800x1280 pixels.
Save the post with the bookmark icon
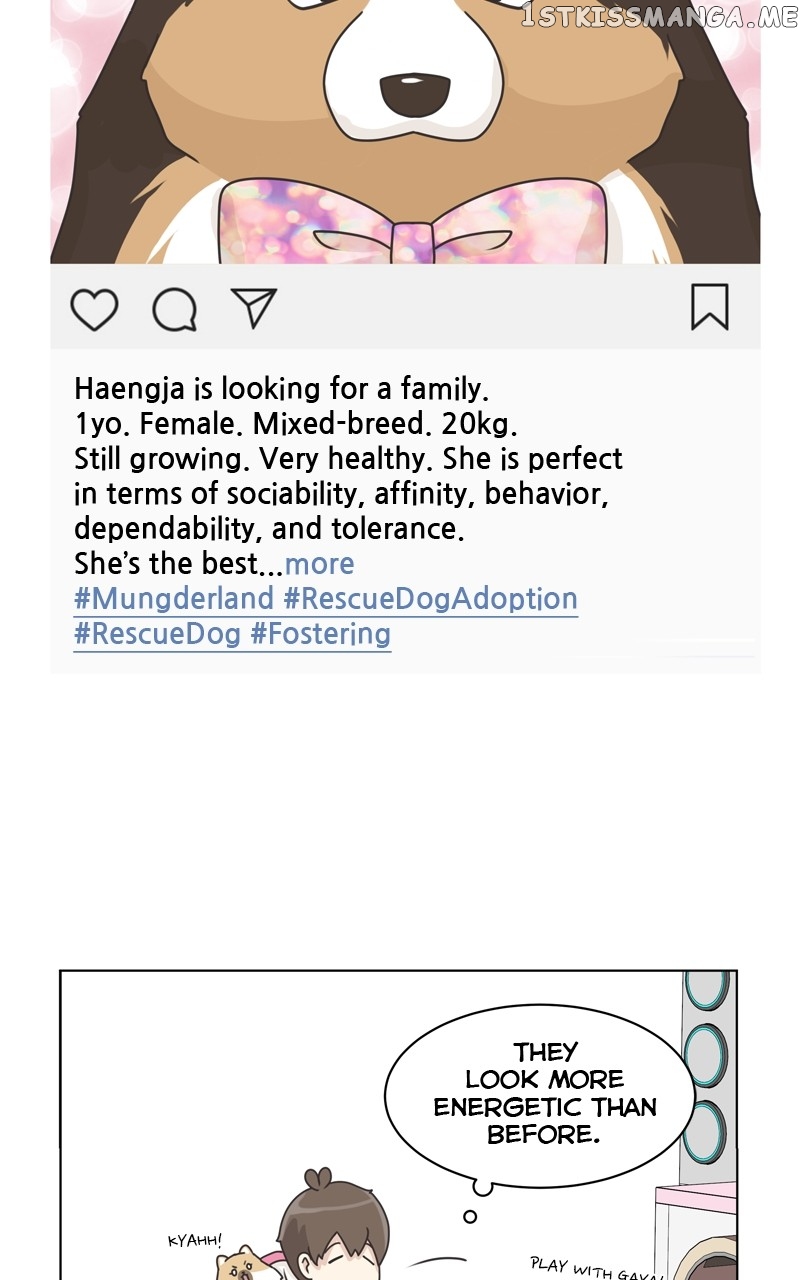tap(710, 307)
